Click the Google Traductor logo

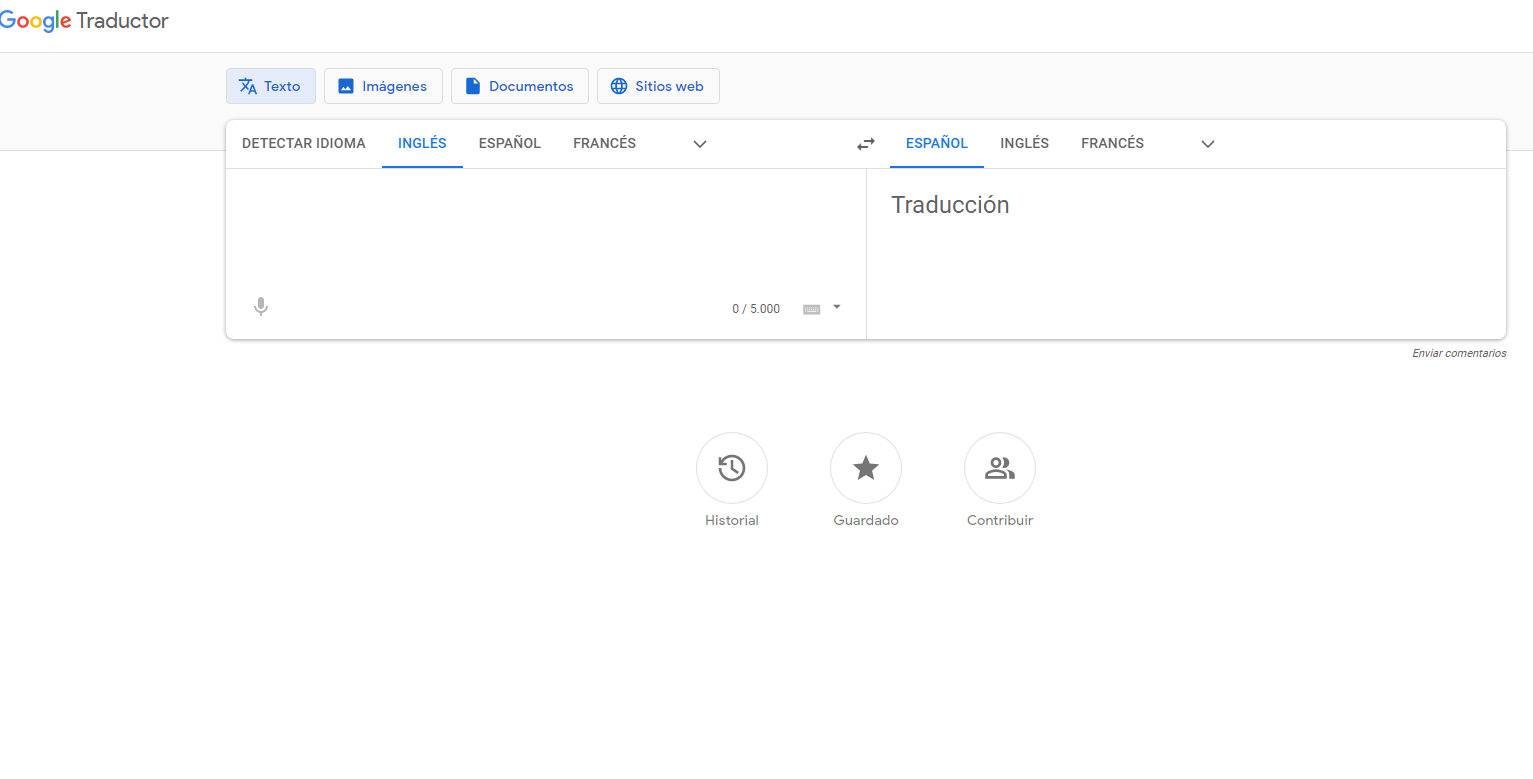[x=84, y=21]
